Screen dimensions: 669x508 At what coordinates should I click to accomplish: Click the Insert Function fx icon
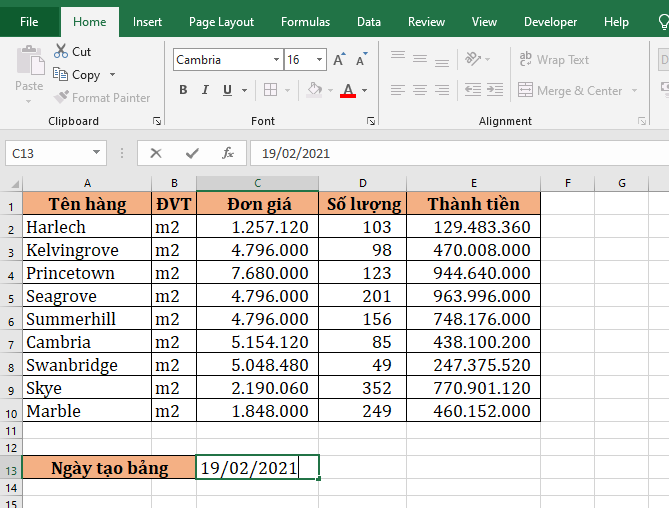click(228, 153)
